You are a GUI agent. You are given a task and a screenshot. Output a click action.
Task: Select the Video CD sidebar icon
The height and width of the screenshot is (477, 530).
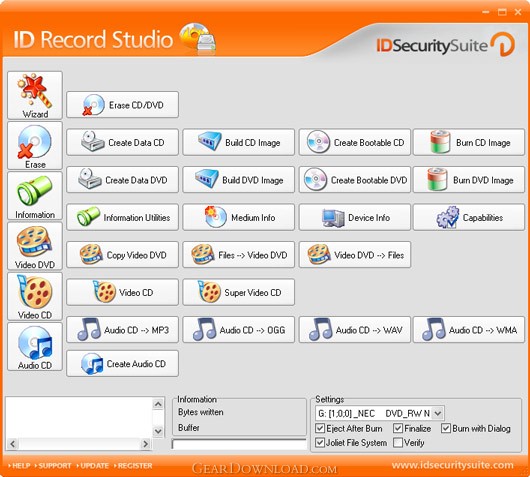click(x=35, y=296)
